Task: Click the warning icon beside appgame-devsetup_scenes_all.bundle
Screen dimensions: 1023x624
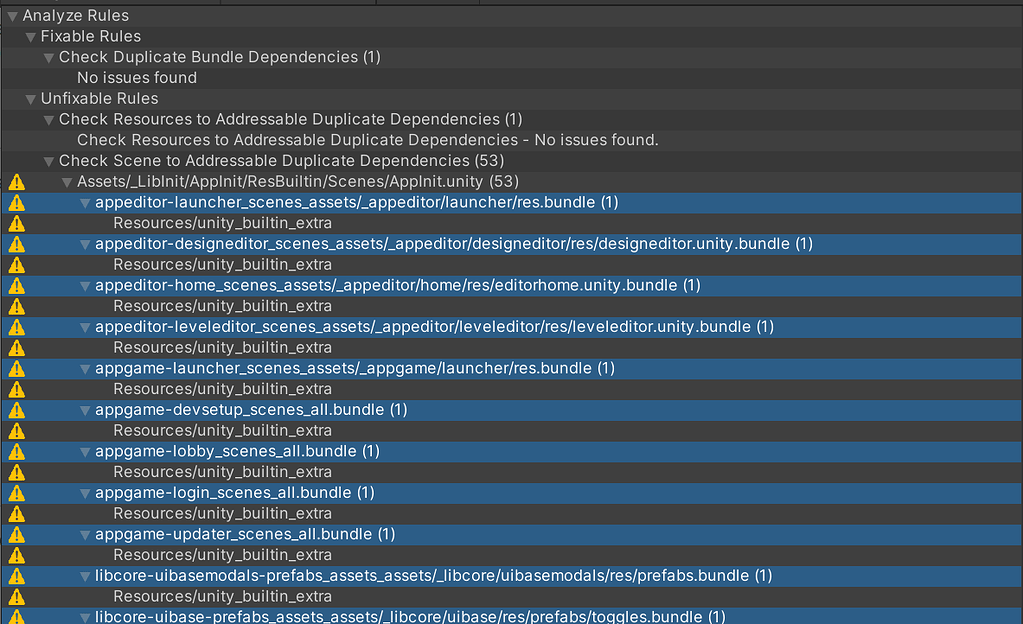Action: click(15, 409)
